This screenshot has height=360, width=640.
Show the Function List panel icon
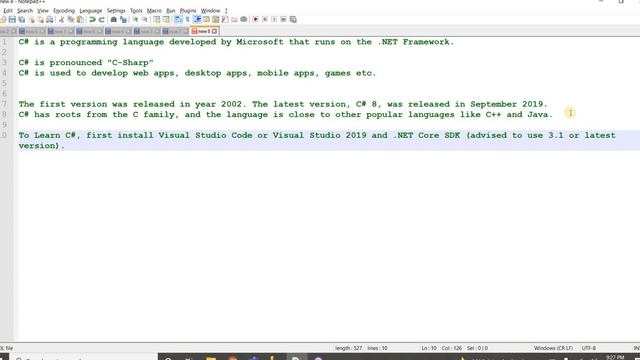(225, 20)
